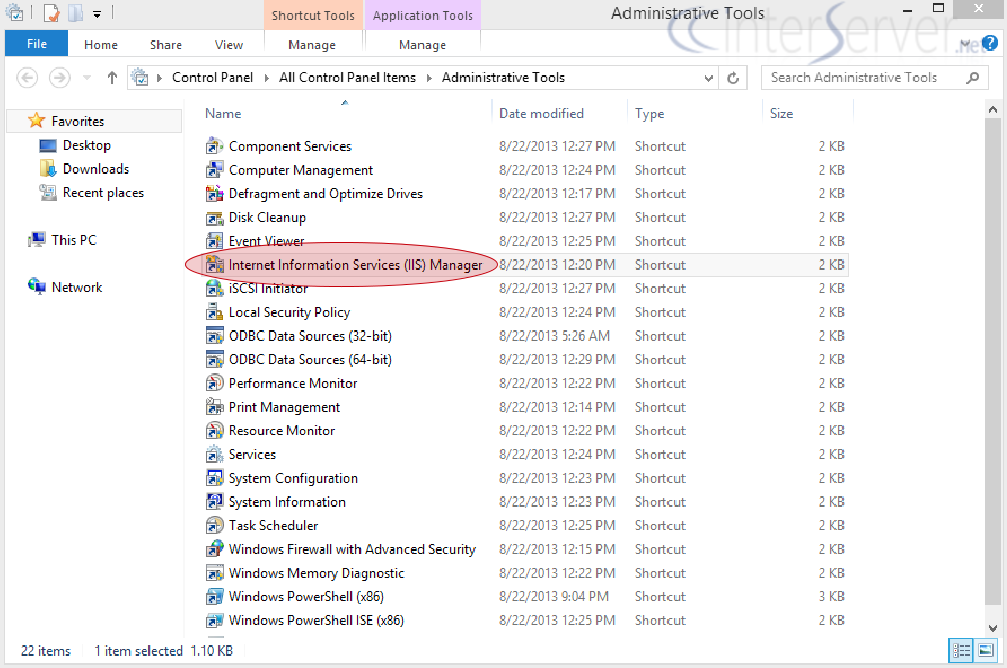Screen dimensions: 1007x668
Task: Expand the root breadcrumb arrow before Control Panel
Action: (x=159, y=78)
